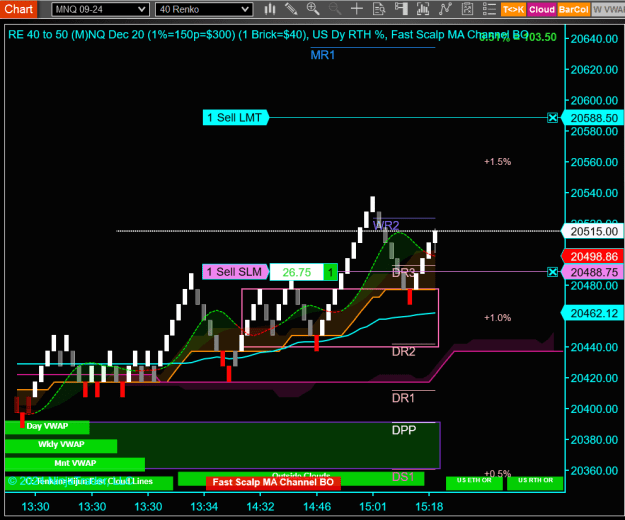Open the data box document icon
The width and height of the screenshot is (625, 520).
click(x=379, y=9)
